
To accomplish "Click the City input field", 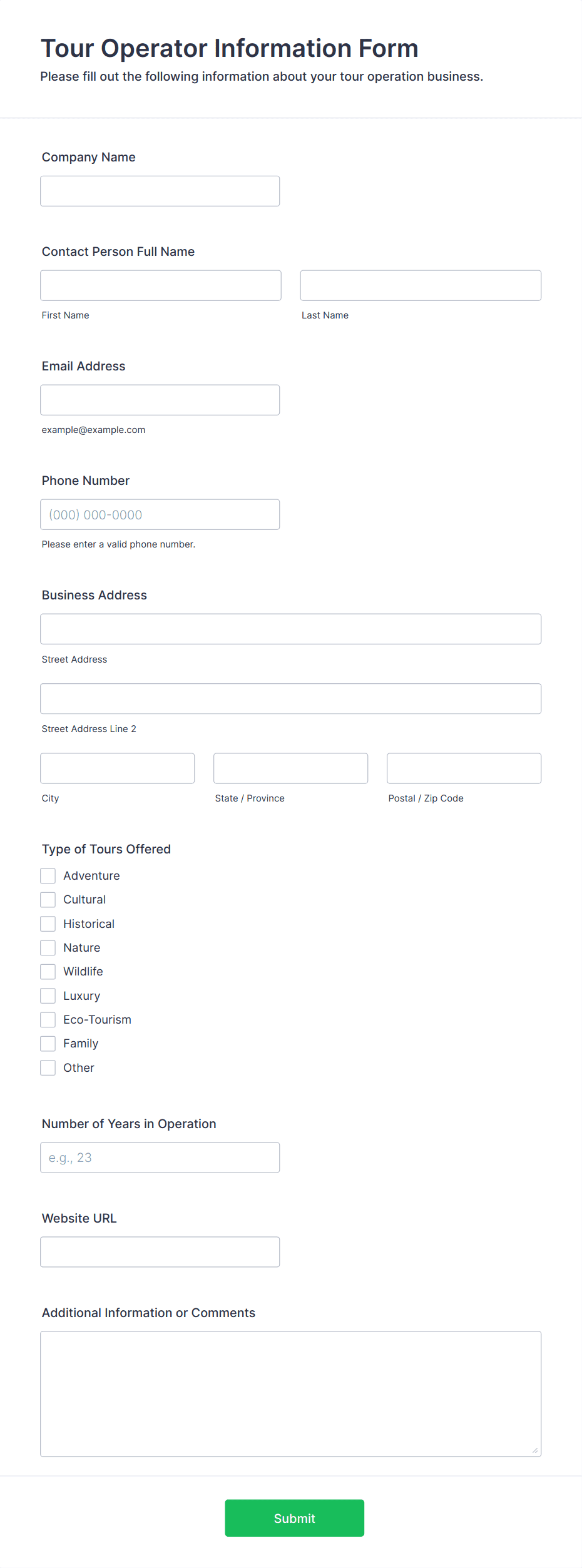I will 118,768.
